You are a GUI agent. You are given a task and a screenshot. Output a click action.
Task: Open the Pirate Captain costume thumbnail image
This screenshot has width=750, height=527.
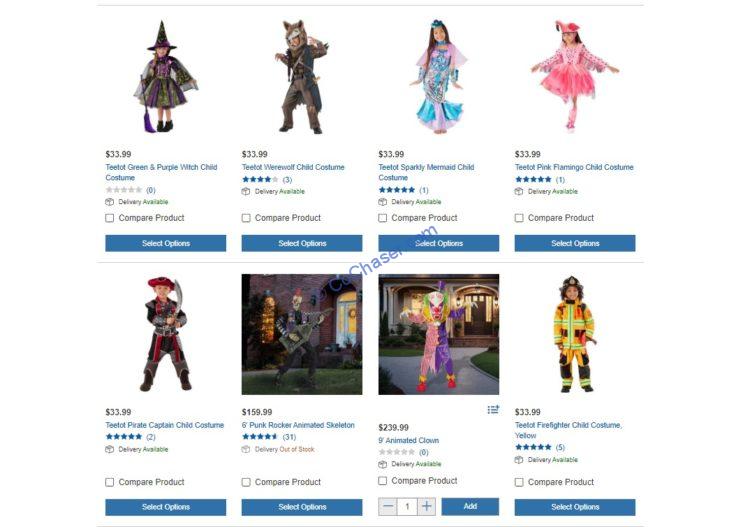click(x=165, y=334)
